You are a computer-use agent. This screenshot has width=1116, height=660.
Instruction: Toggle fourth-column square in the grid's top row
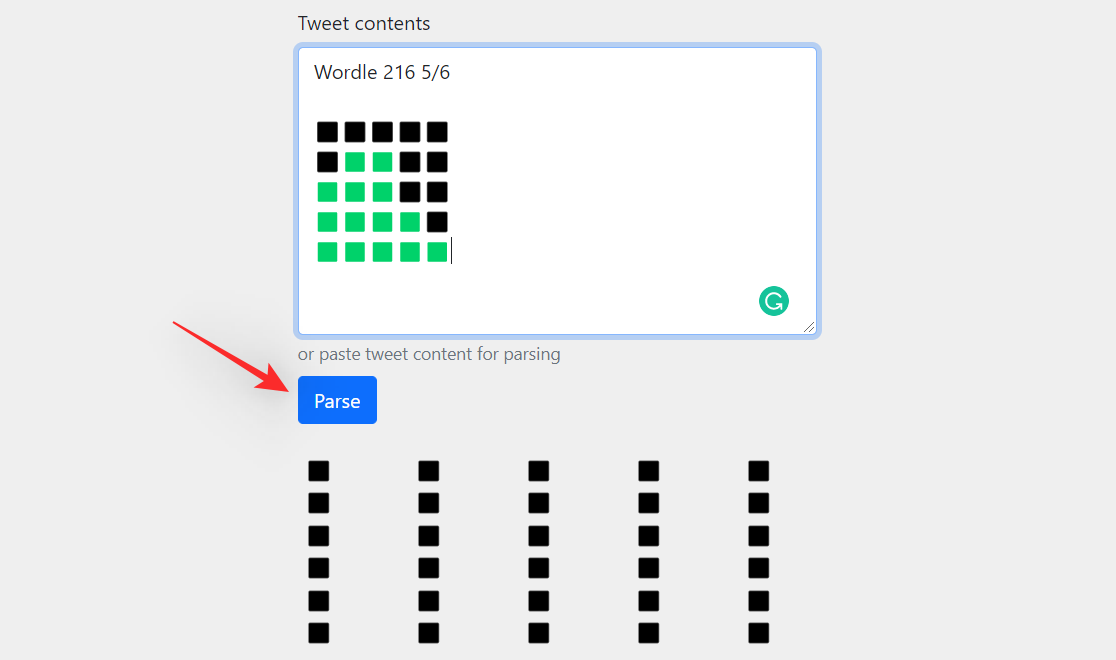click(649, 471)
